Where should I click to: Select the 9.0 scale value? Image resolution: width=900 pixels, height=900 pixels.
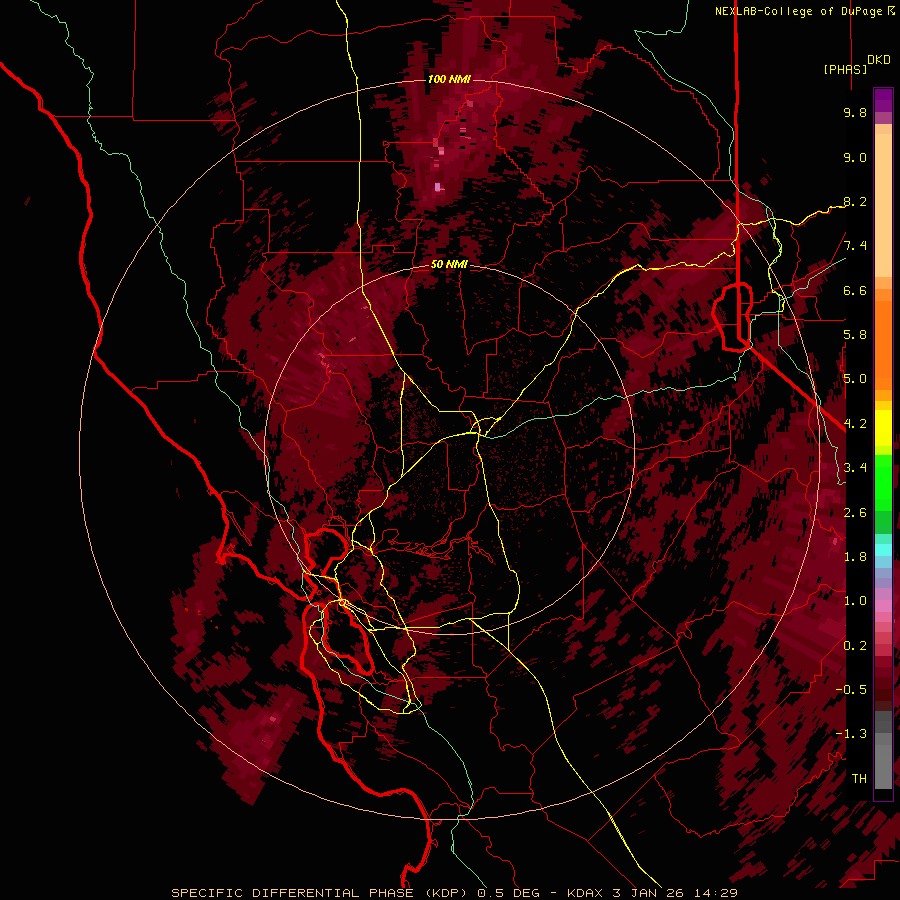(x=855, y=157)
